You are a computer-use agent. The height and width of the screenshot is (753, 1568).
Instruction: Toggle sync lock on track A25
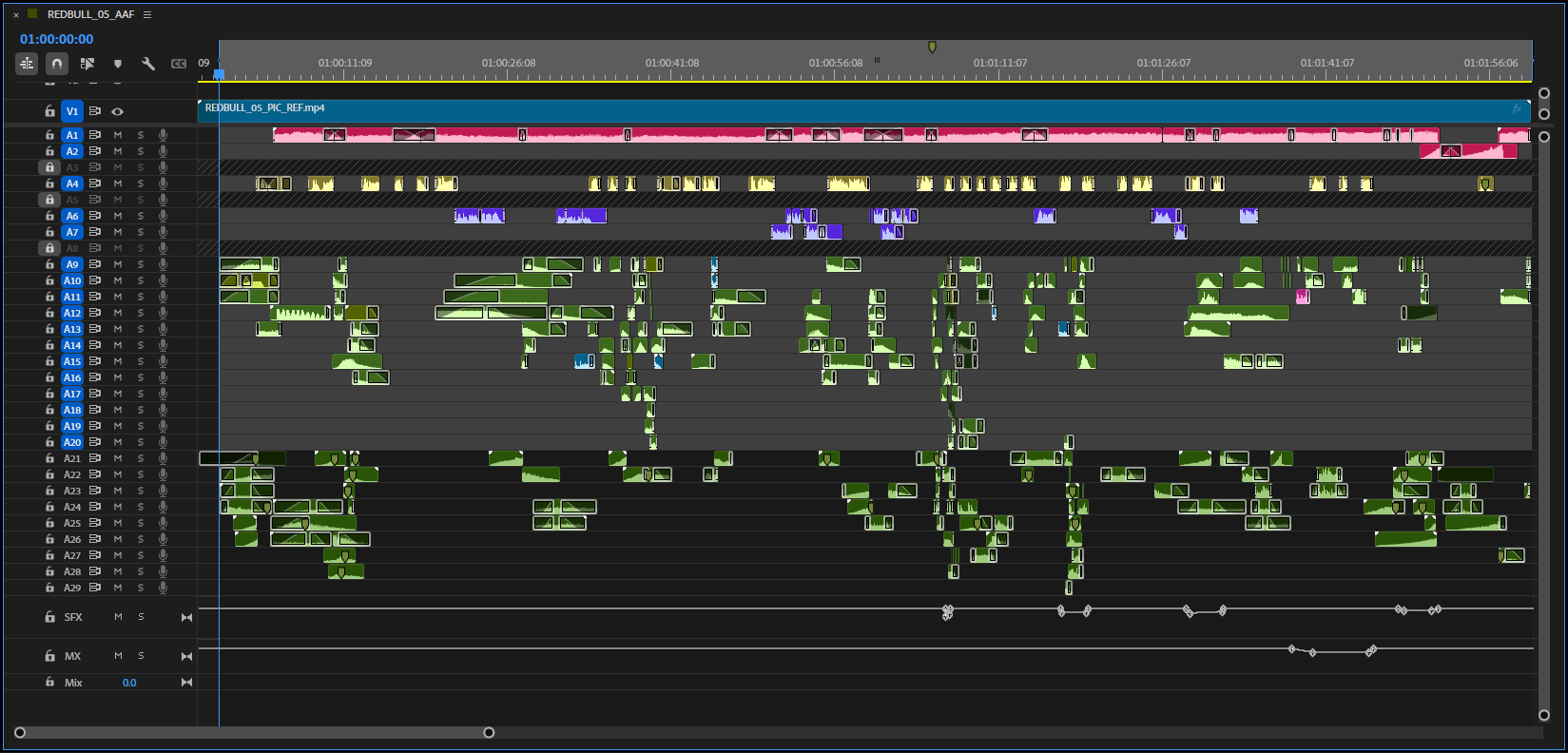pyautogui.click(x=95, y=523)
